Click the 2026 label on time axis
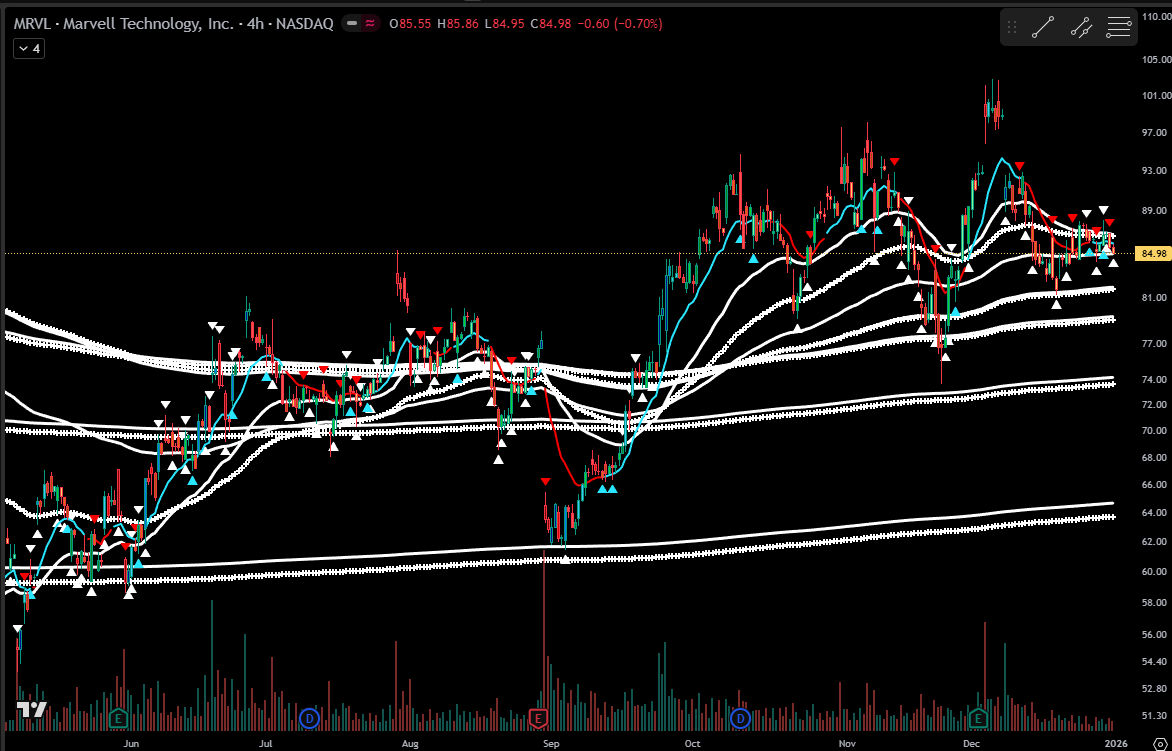Image resolution: width=1172 pixels, height=751 pixels. [x=1116, y=744]
